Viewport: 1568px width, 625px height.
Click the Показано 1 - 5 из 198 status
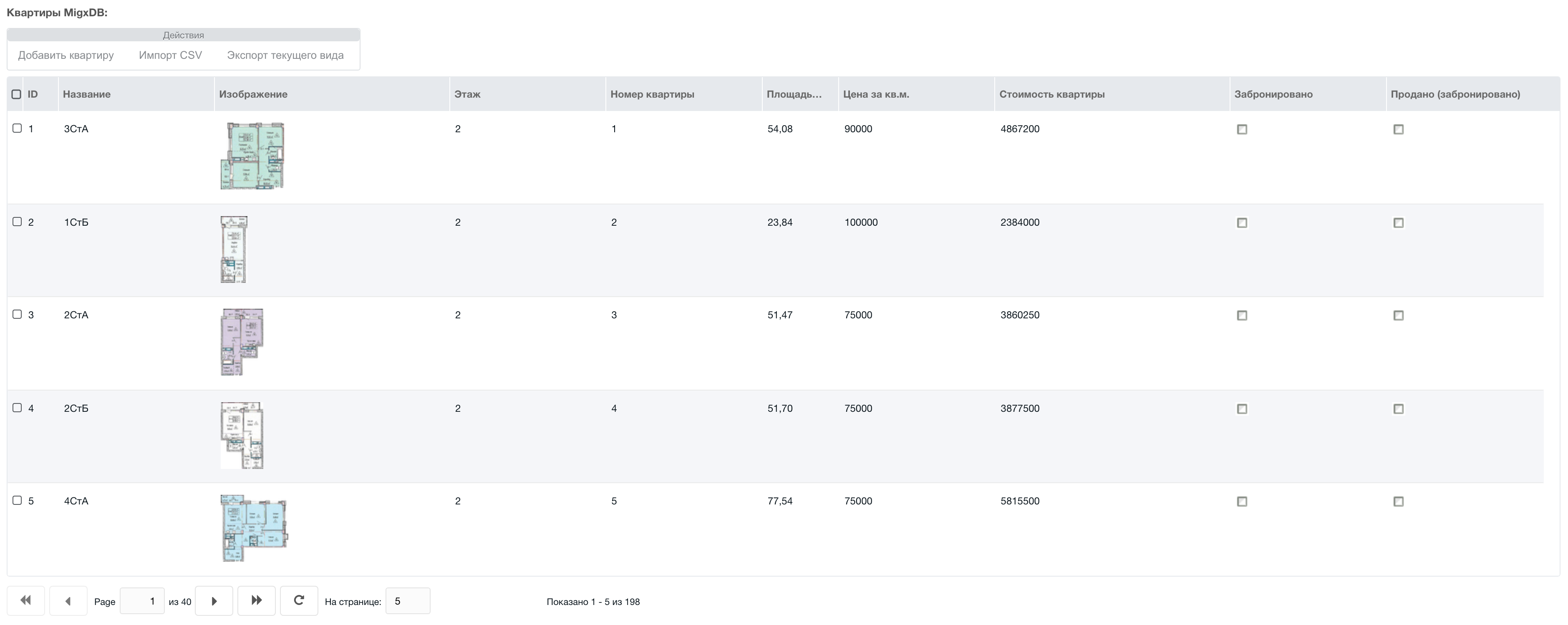click(593, 602)
